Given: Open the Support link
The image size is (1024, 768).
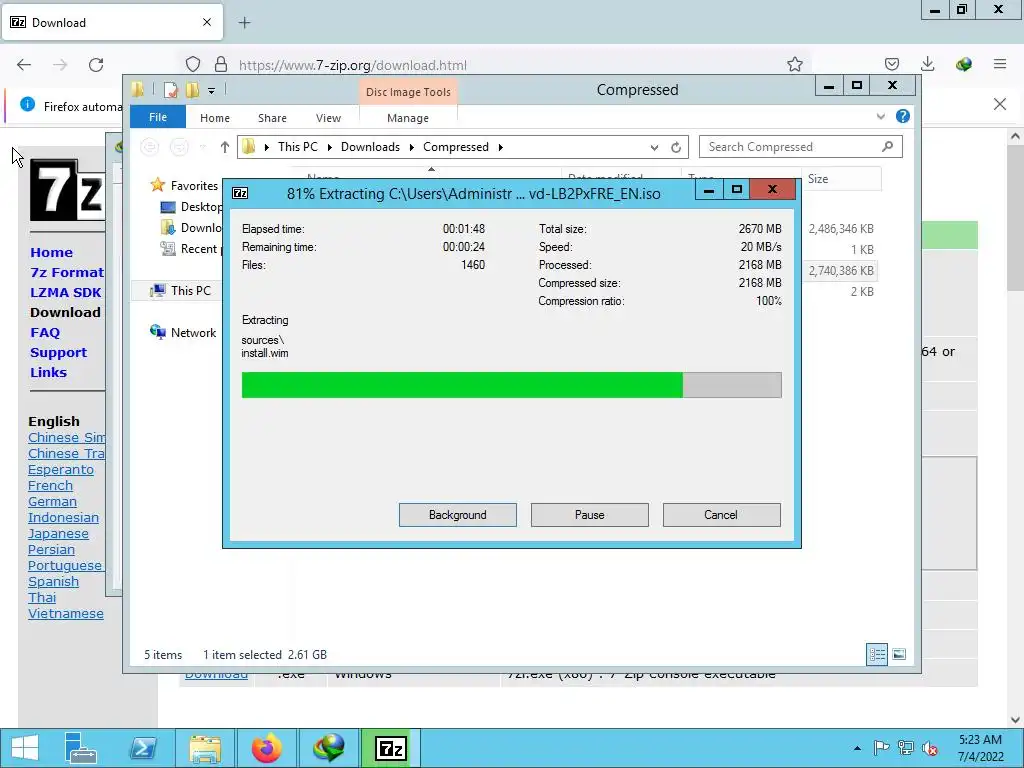Looking at the screenshot, I should [58, 353].
